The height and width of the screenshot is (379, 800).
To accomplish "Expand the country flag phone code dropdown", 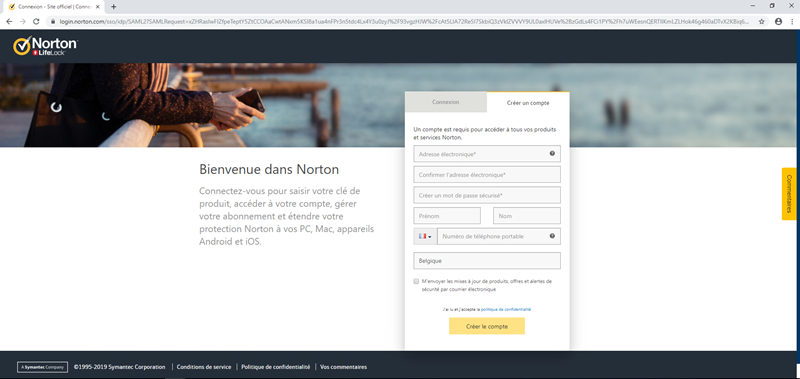I will [x=425, y=236].
